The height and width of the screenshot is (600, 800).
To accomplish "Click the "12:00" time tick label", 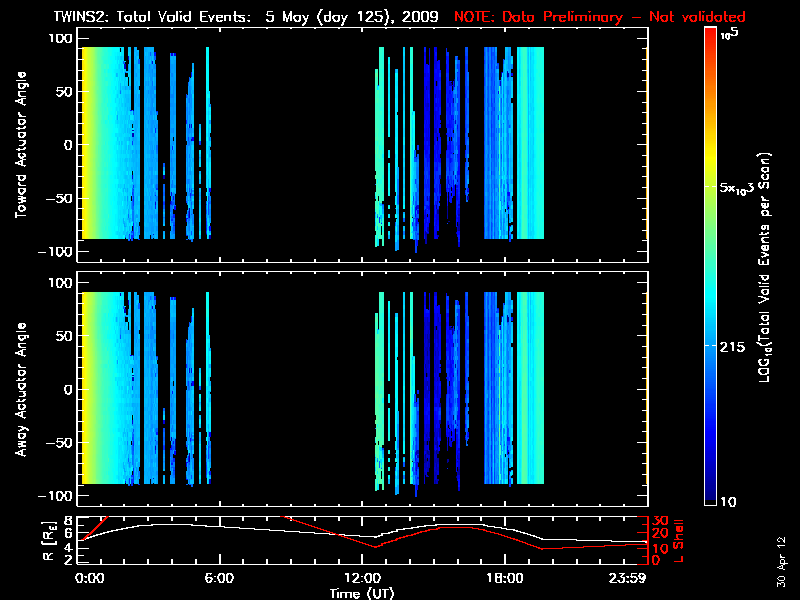I will click(x=362, y=579).
